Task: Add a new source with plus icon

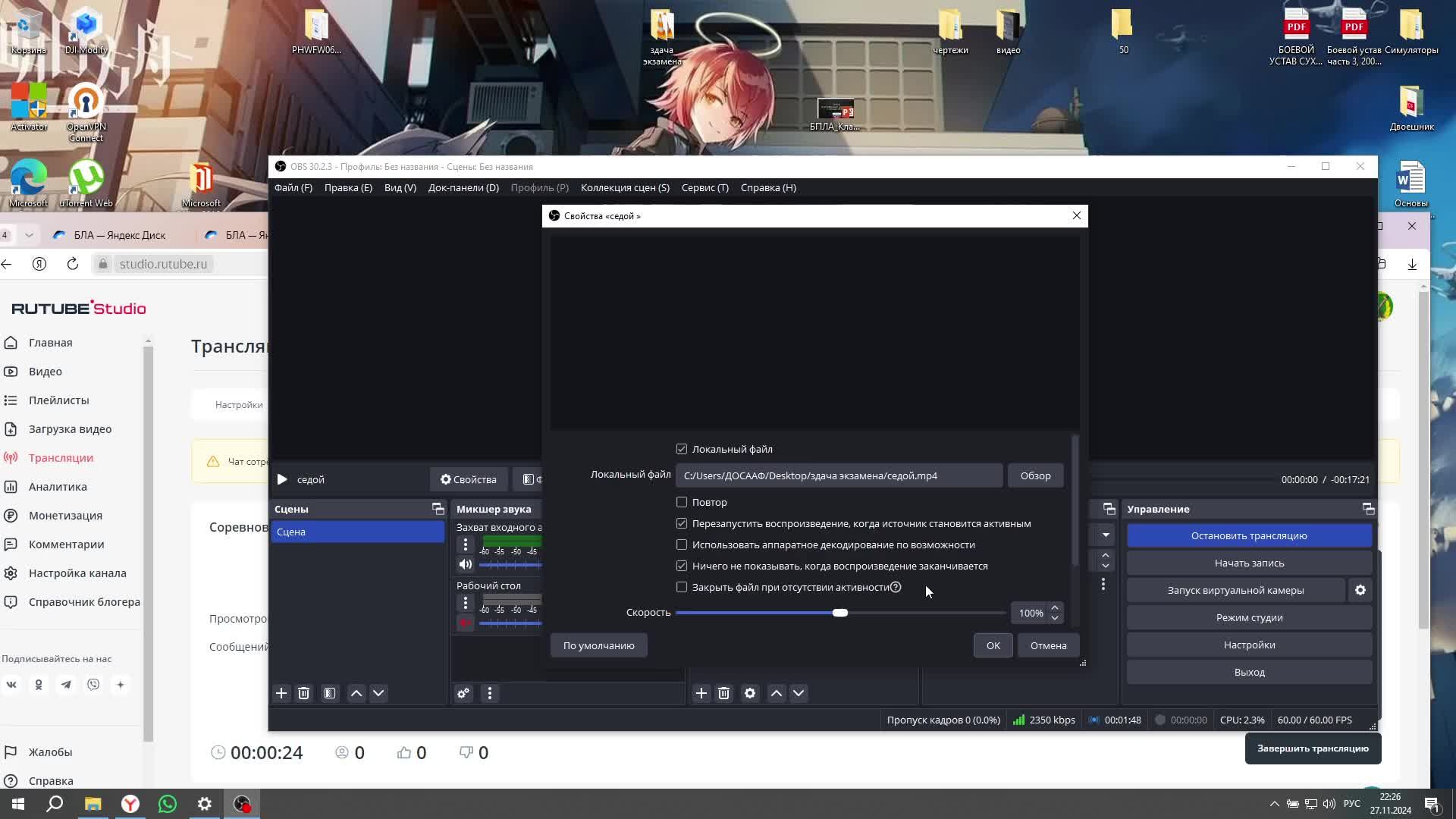Action: tap(701, 693)
